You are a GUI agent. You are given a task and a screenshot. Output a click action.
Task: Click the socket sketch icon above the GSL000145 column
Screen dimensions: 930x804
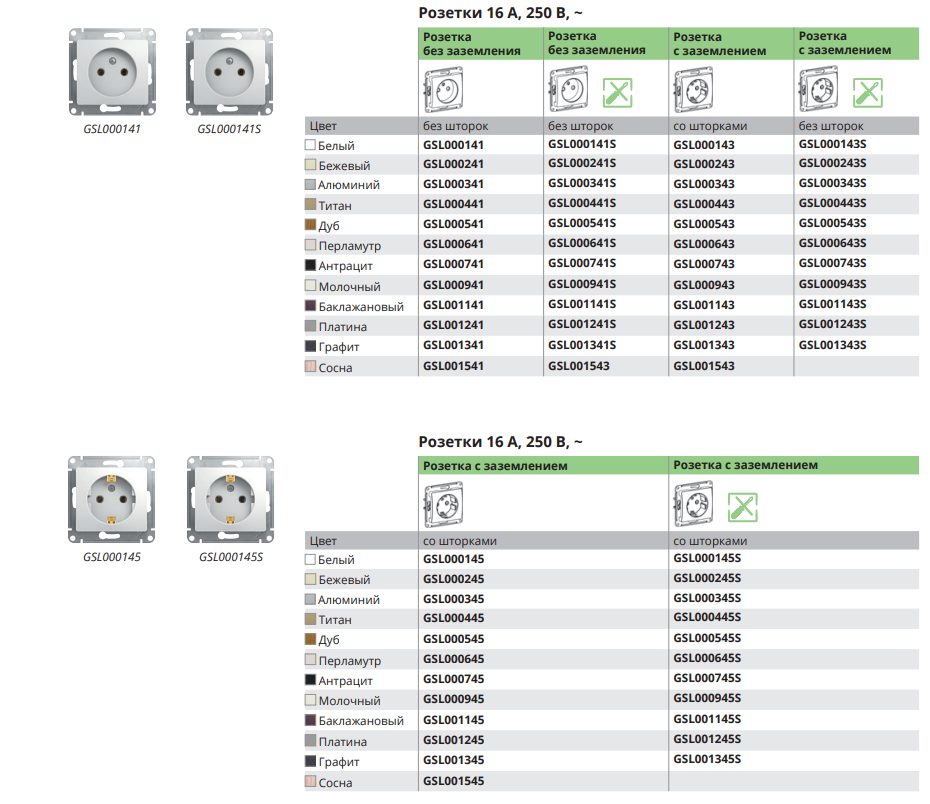[443, 505]
